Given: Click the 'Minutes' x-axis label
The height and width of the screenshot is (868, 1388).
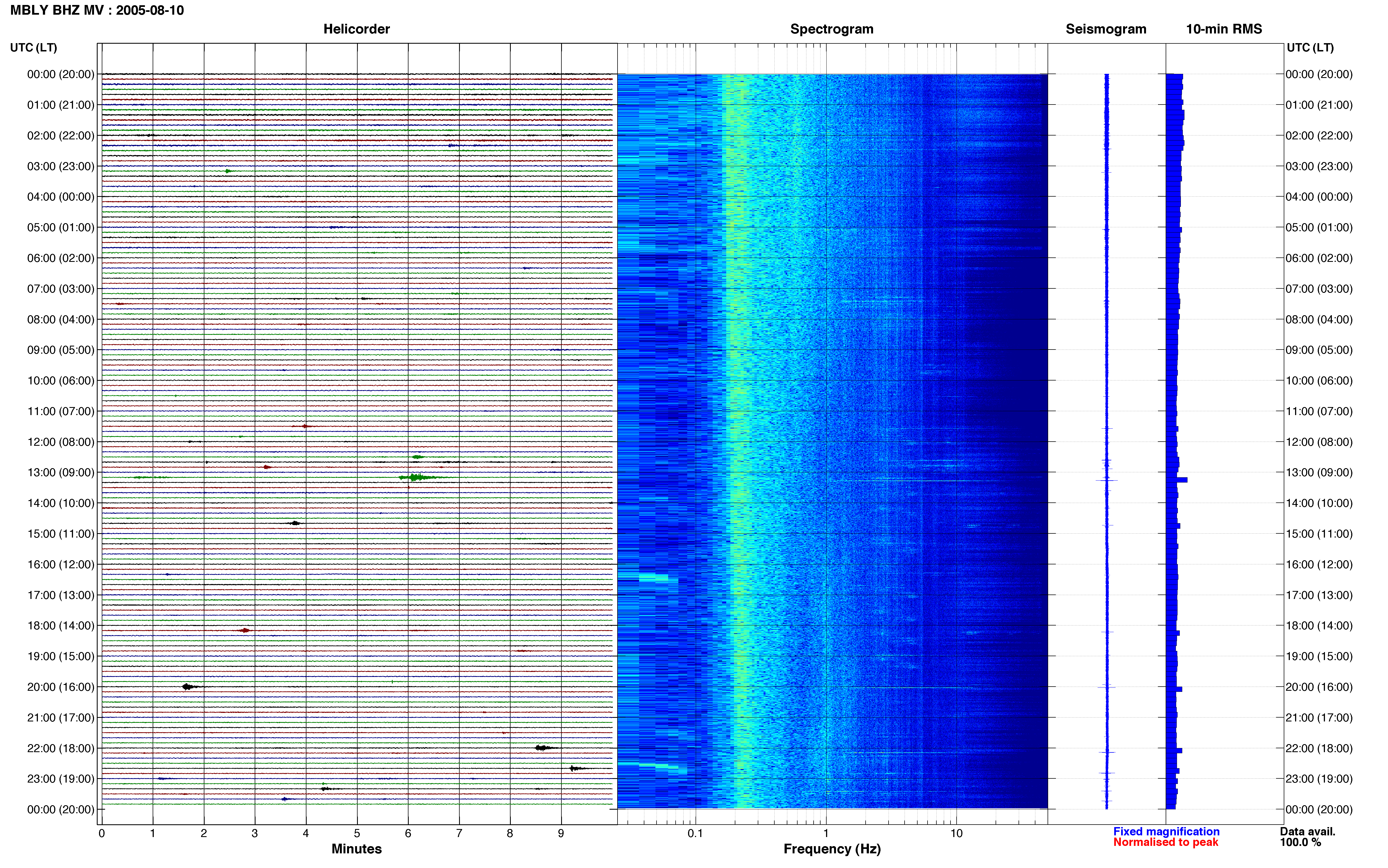Looking at the screenshot, I should (x=356, y=848).
